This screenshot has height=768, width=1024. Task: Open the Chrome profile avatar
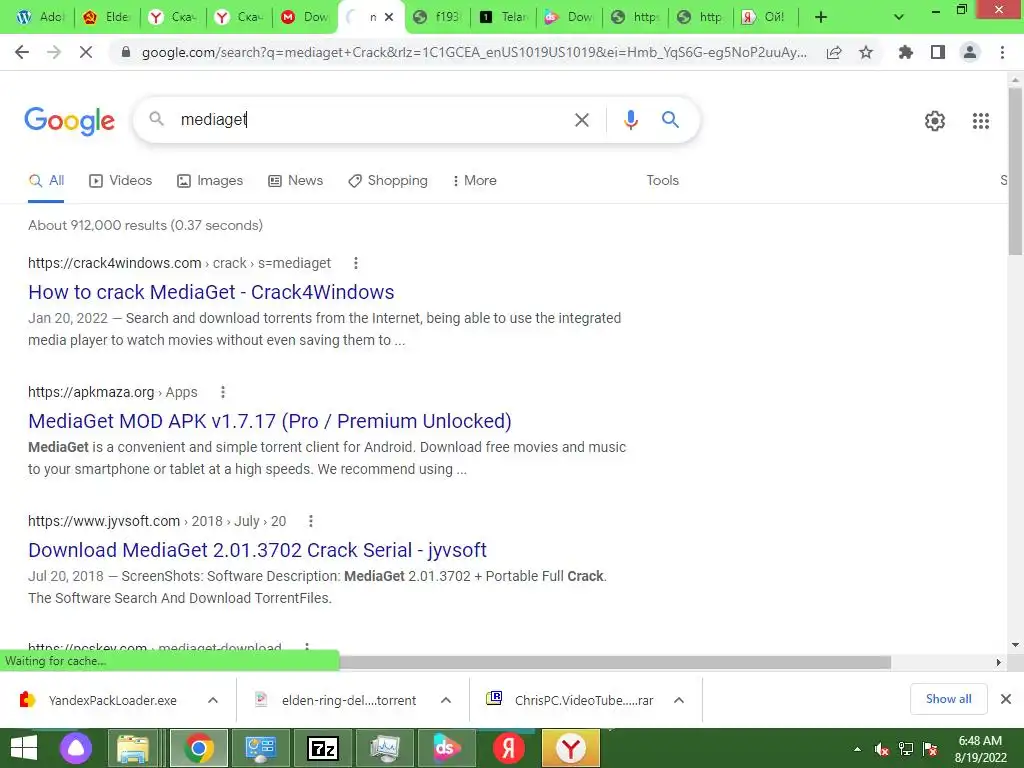click(970, 52)
